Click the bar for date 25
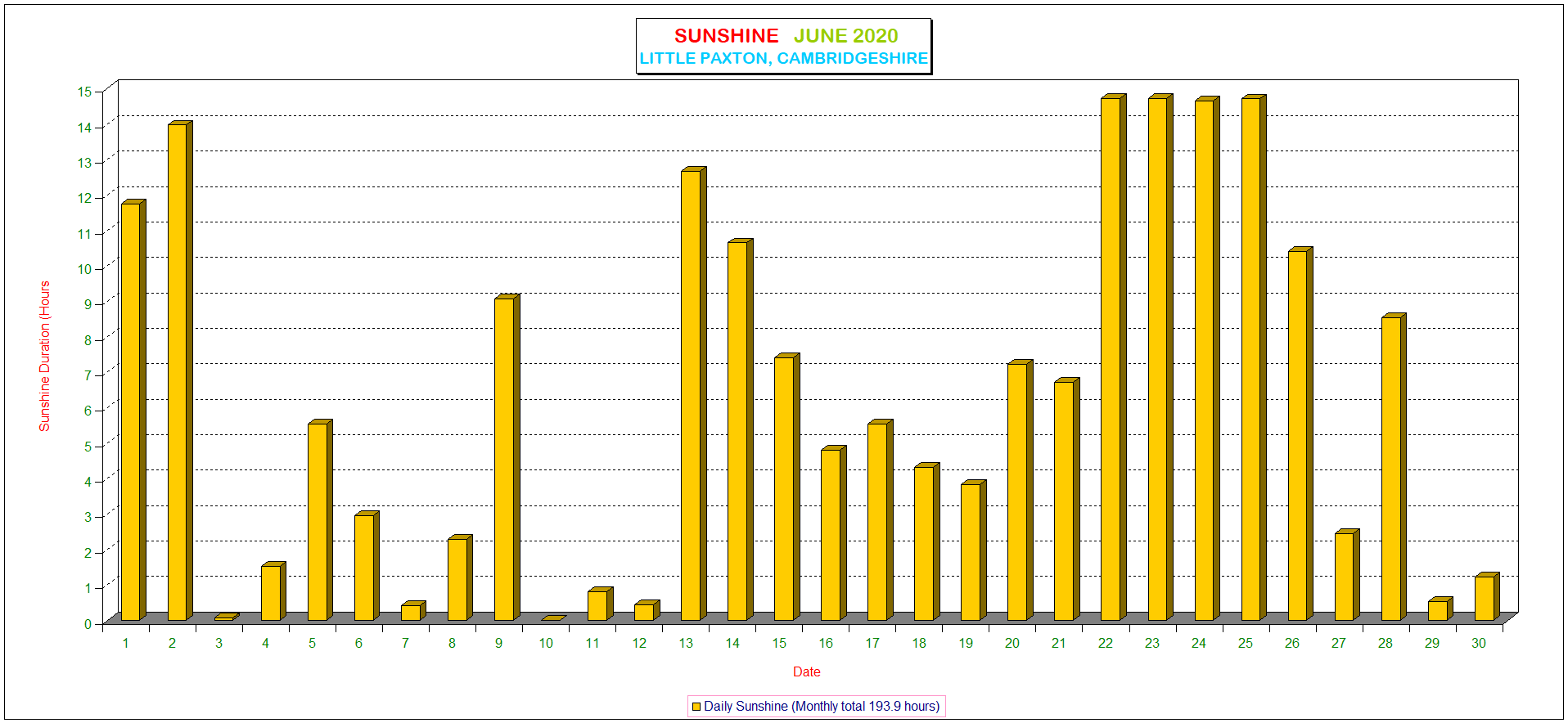 pyautogui.click(x=1254, y=357)
